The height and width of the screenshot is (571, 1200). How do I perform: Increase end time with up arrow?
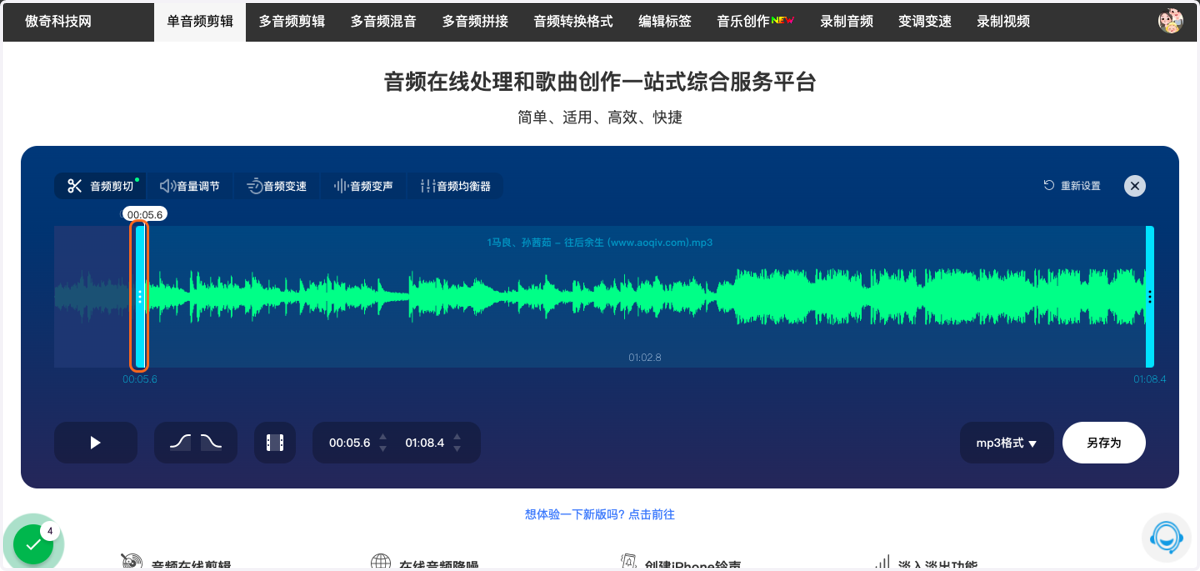457,437
